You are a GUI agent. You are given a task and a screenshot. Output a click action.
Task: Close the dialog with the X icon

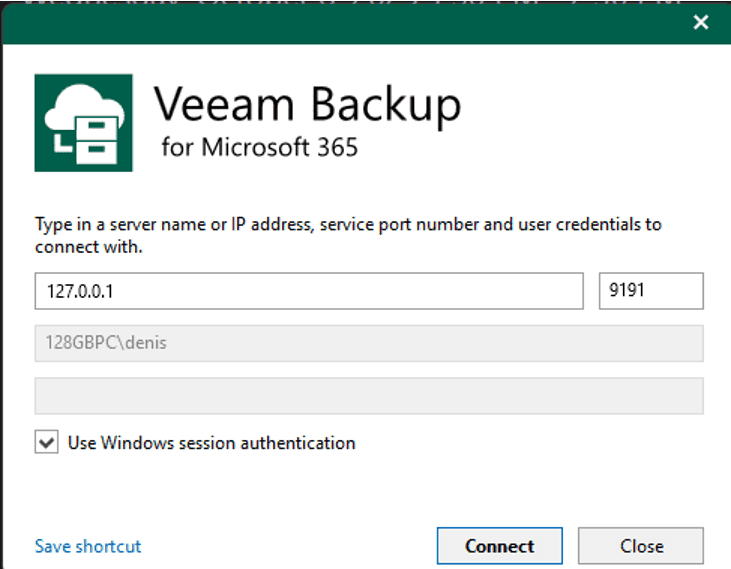(x=701, y=22)
